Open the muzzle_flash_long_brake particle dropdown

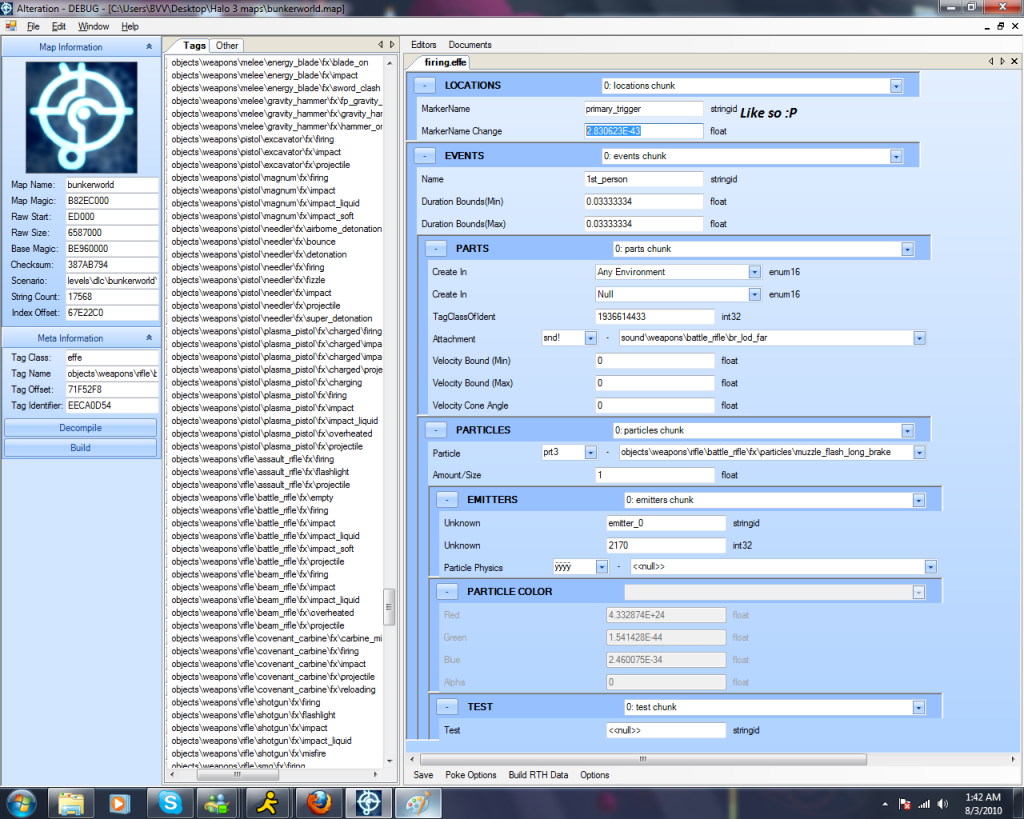(x=919, y=453)
